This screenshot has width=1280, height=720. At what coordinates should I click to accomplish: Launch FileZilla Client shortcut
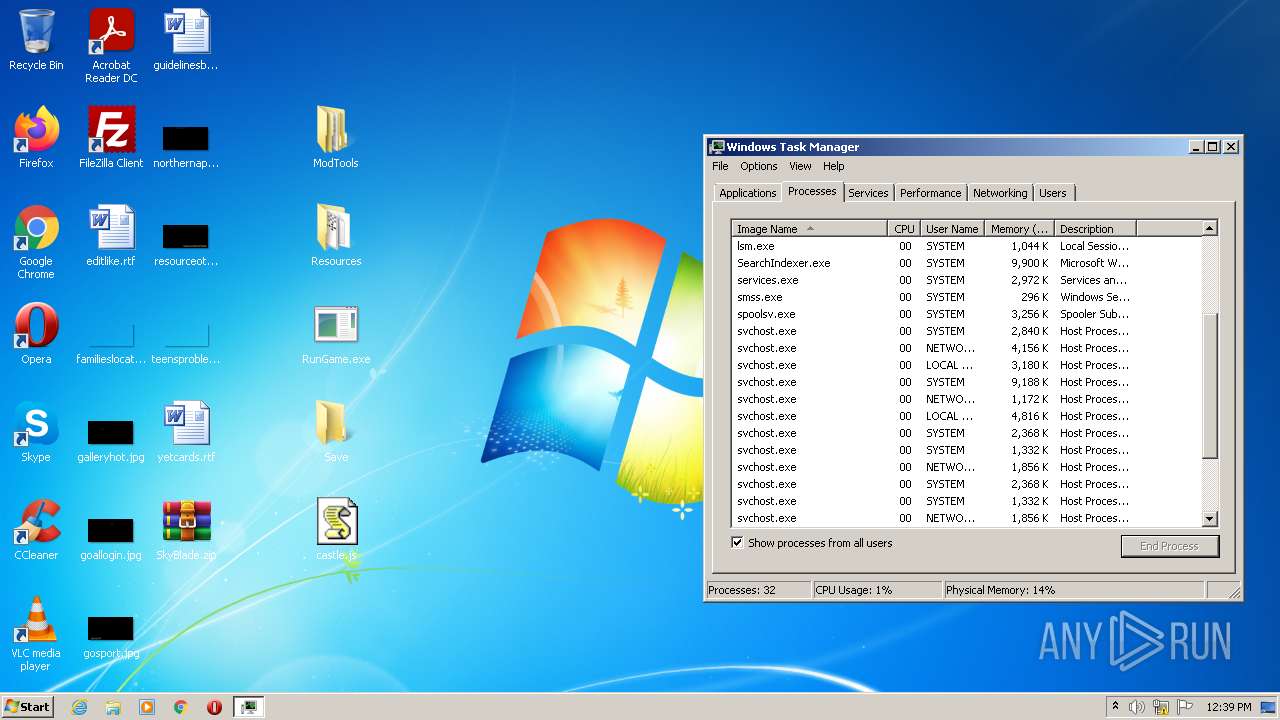[x=111, y=138]
